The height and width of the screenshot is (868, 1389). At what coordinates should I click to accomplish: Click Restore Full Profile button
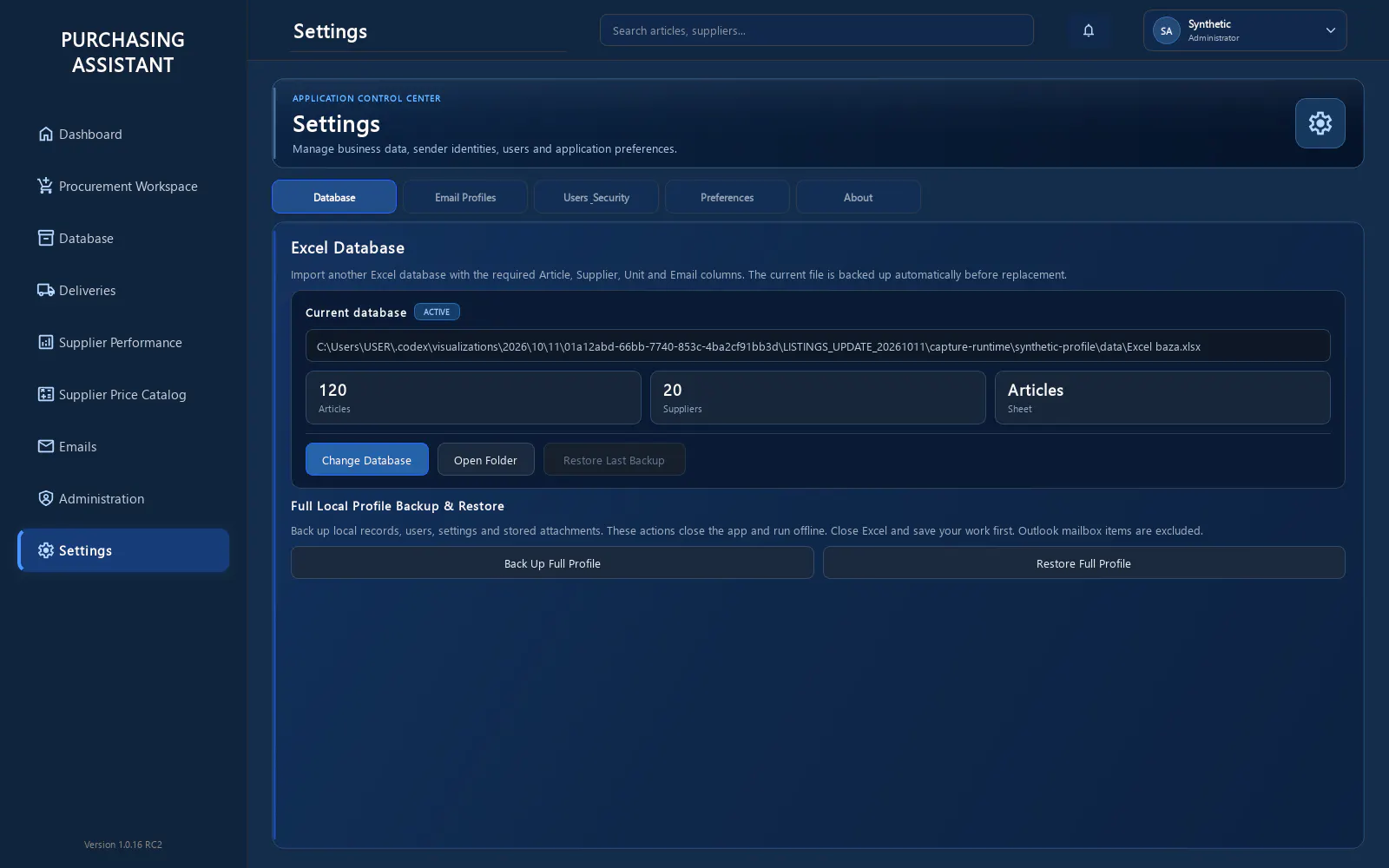click(x=1084, y=562)
